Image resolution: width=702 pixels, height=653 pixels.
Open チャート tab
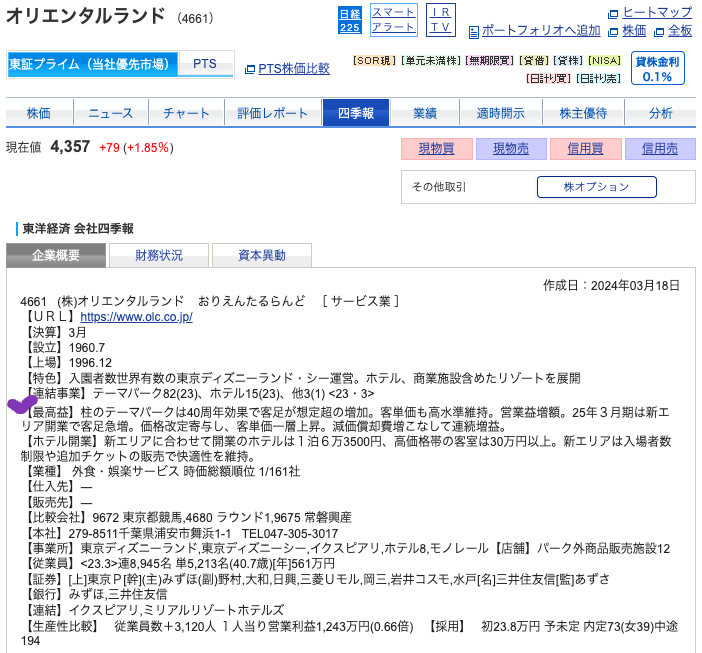(186, 113)
